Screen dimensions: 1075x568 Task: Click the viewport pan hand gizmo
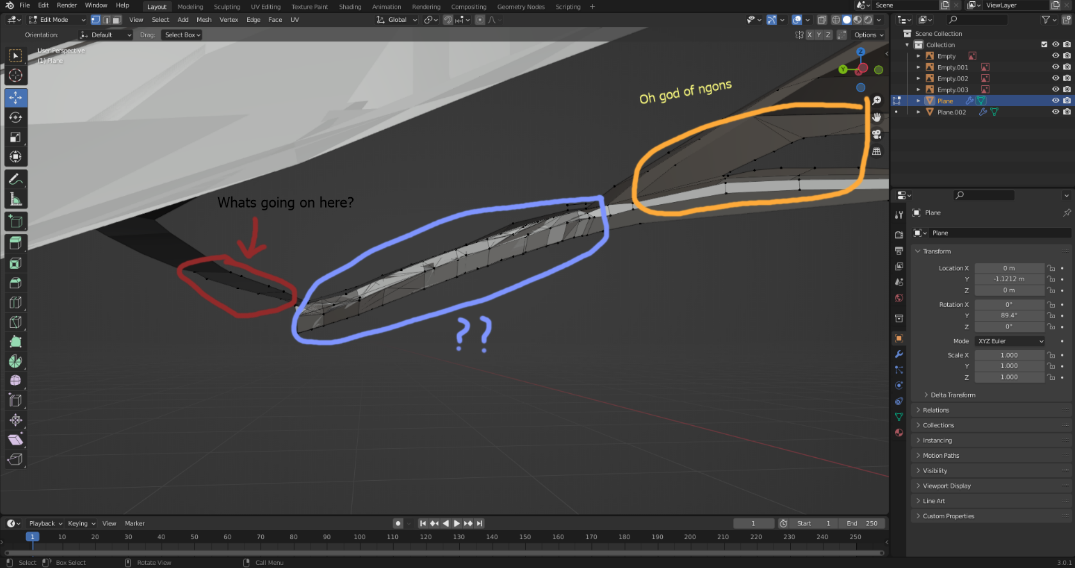(876, 117)
